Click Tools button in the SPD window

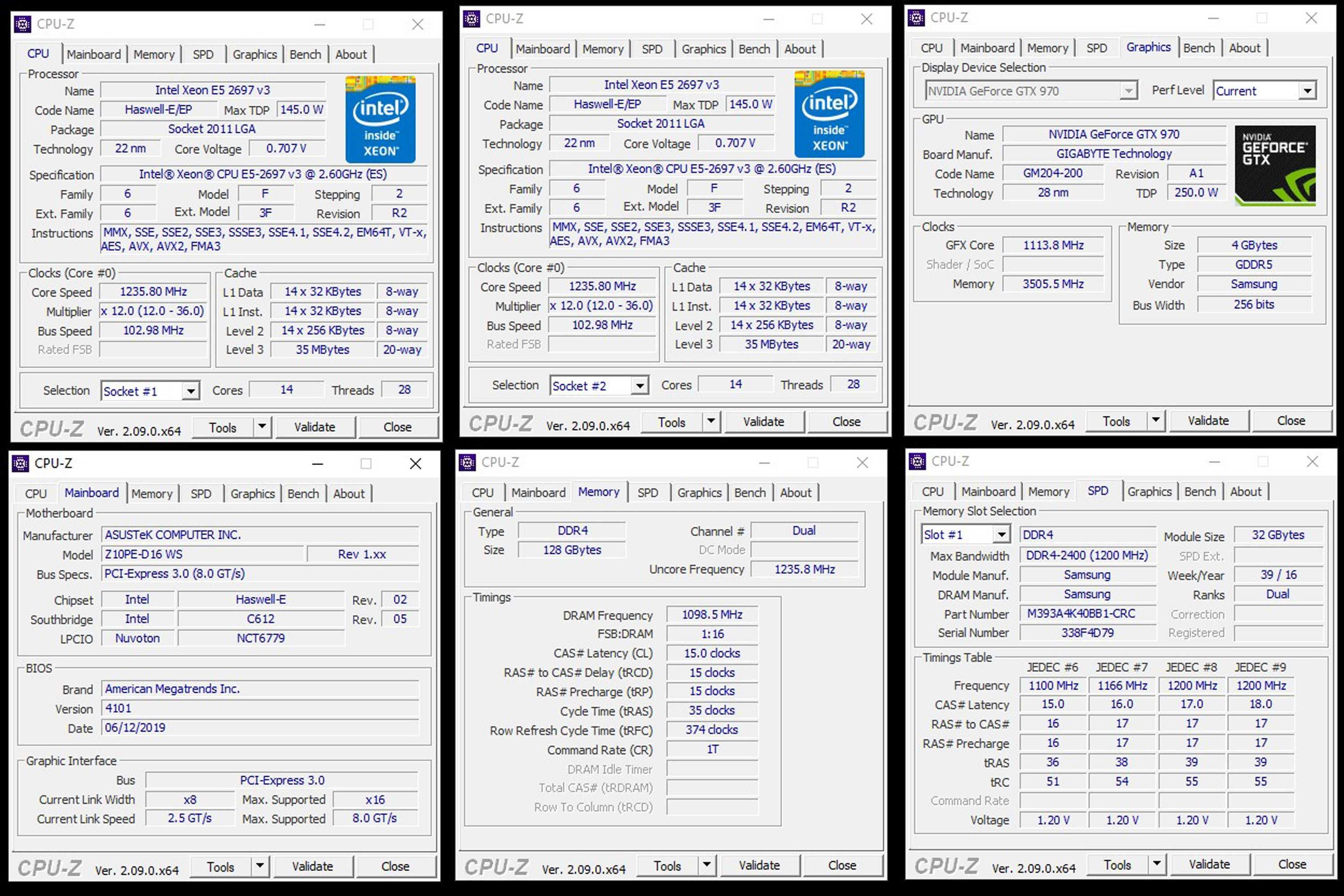(1117, 864)
